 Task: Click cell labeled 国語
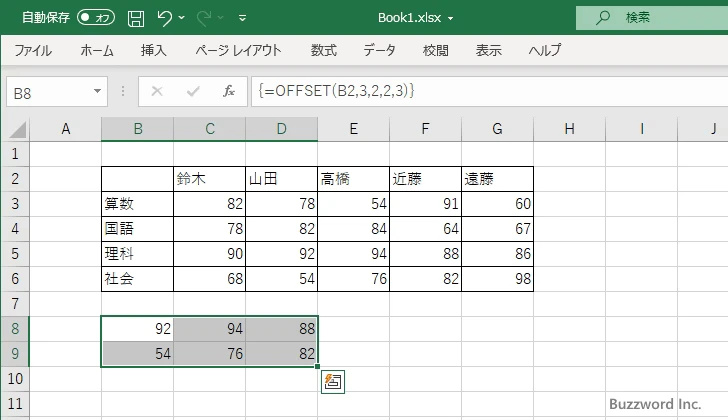tap(137, 229)
